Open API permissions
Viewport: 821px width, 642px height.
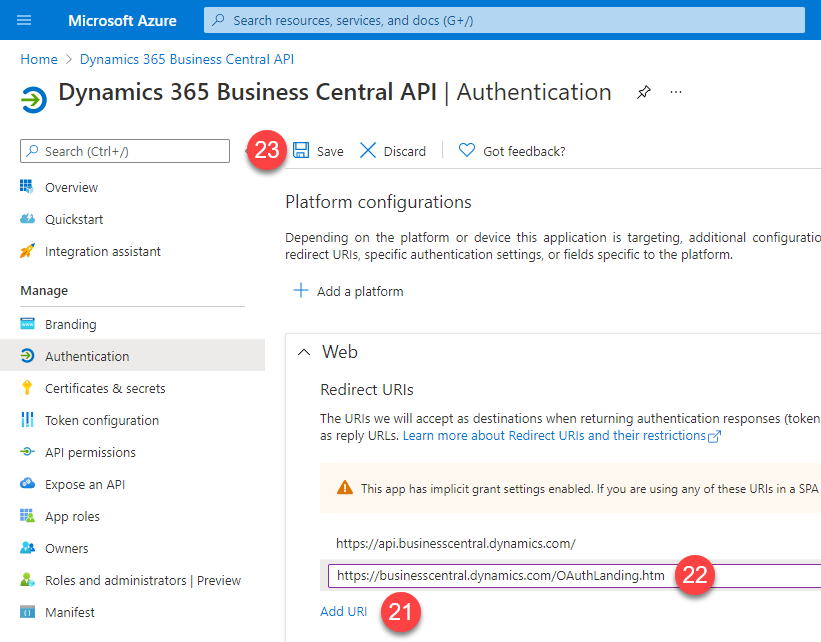[x=90, y=452]
